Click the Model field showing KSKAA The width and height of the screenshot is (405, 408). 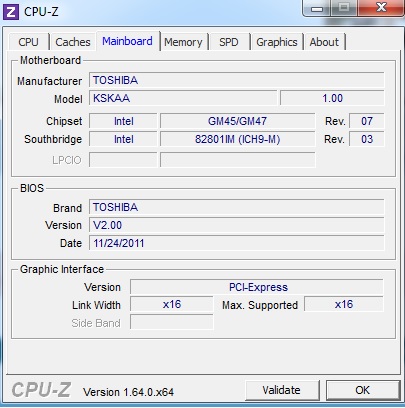point(183,98)
